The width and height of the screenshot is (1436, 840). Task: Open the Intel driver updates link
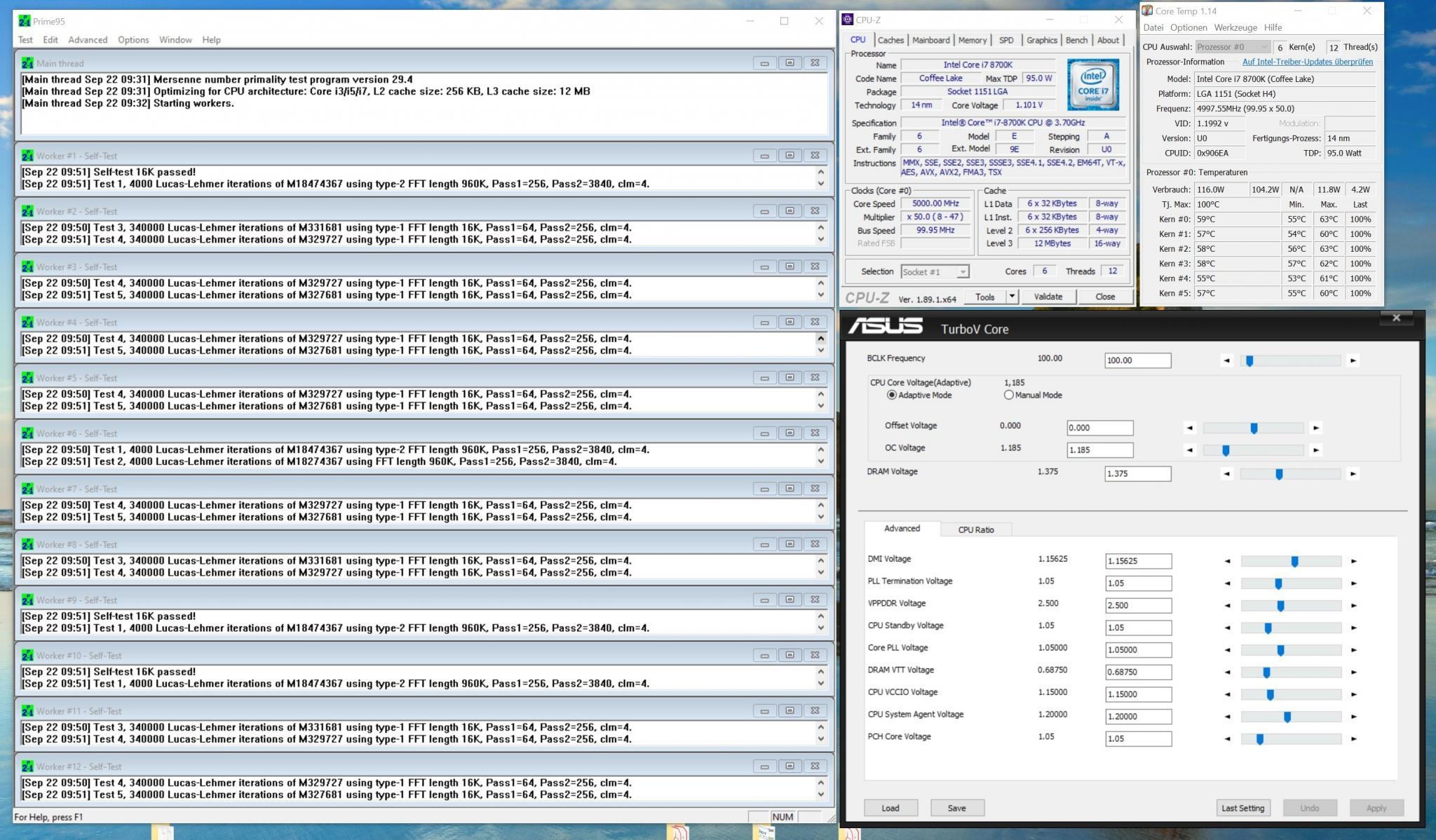[1308, 62]
